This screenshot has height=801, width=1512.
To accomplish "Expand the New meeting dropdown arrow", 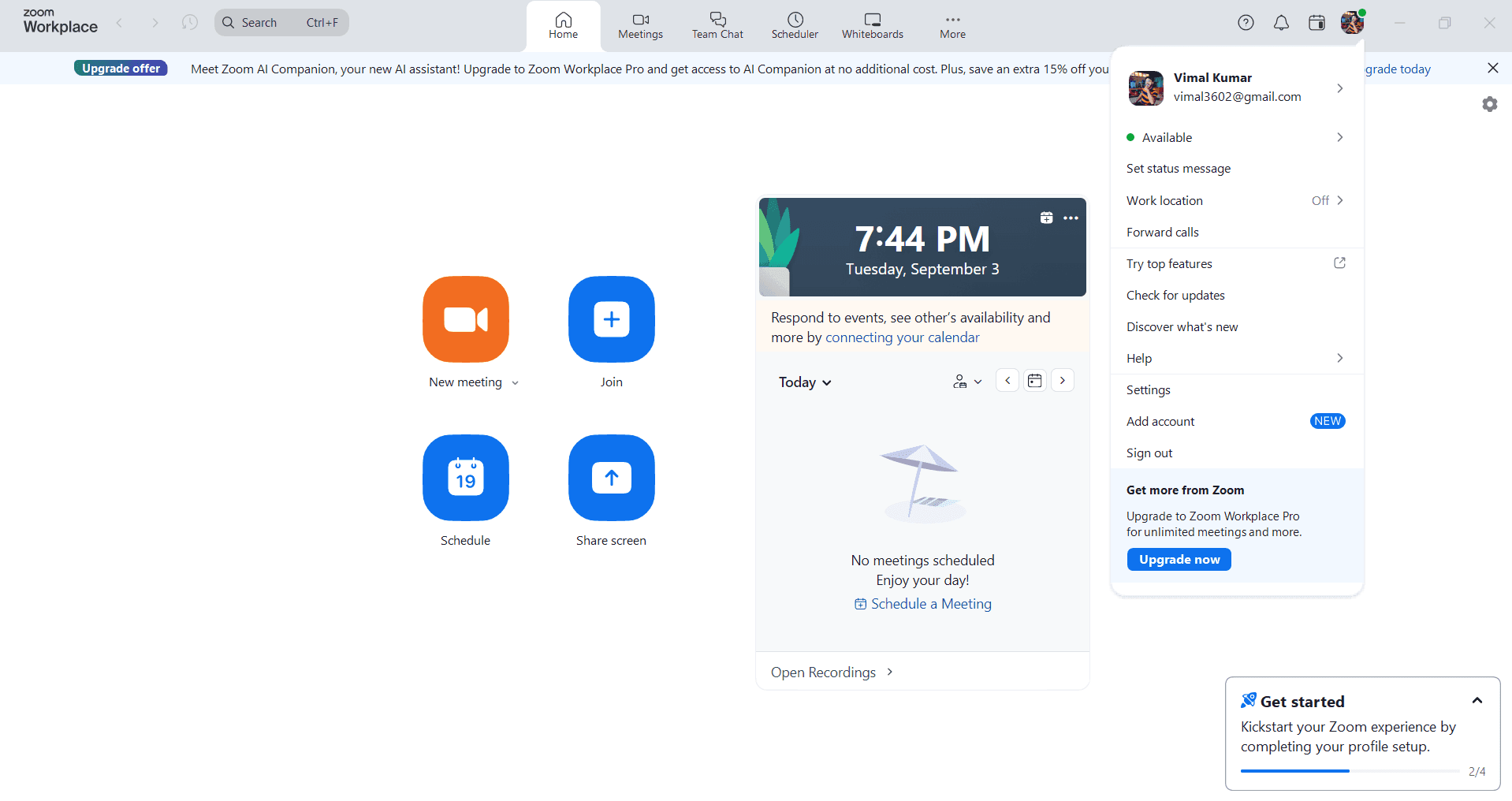I will point(516,383).
